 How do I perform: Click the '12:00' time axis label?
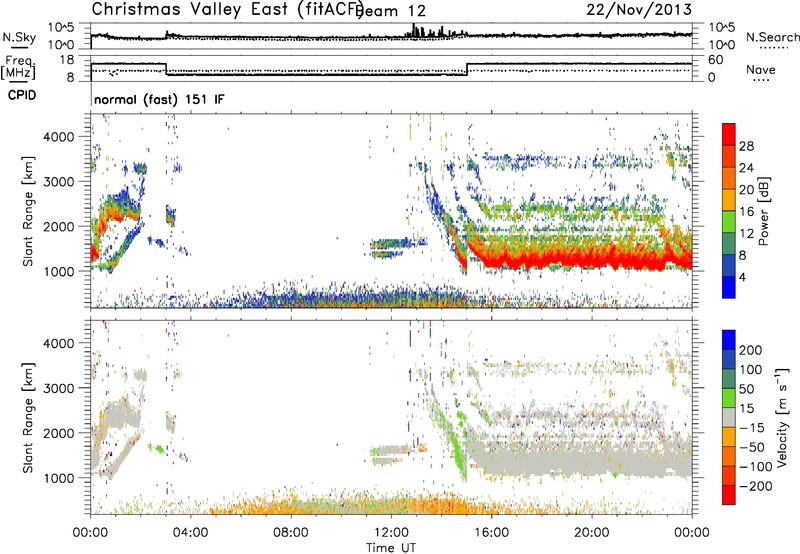coord(391,533)
